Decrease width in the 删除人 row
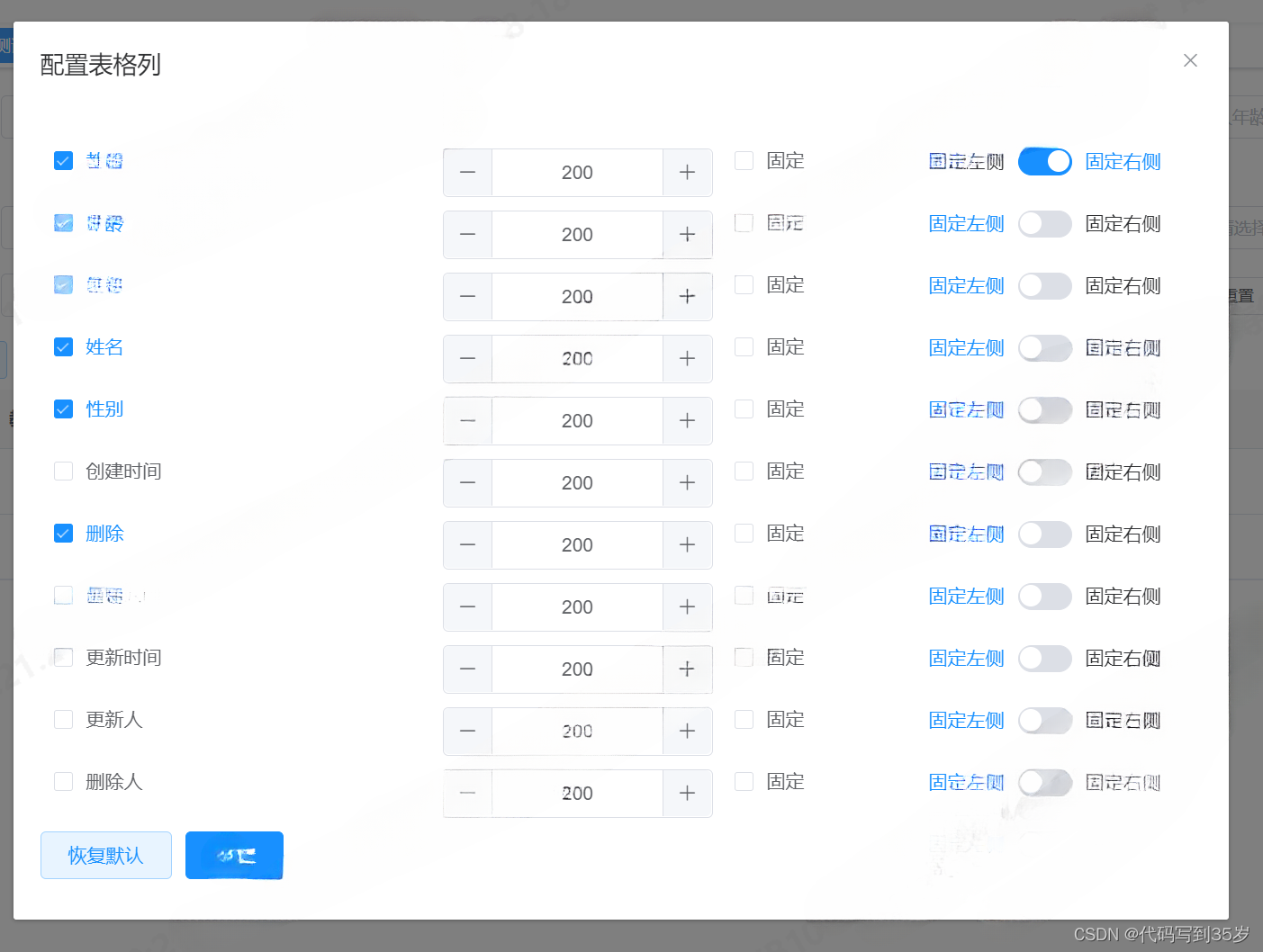Screen dimensions: 1263x952 pos(467,794)
